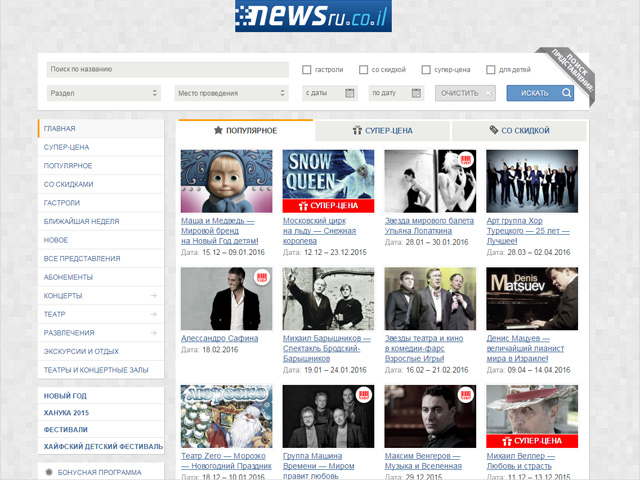This screenshot has width=640, height=480.
Task: Tick the 'гастроли' checkbox
Action: [x=307, y=70]
